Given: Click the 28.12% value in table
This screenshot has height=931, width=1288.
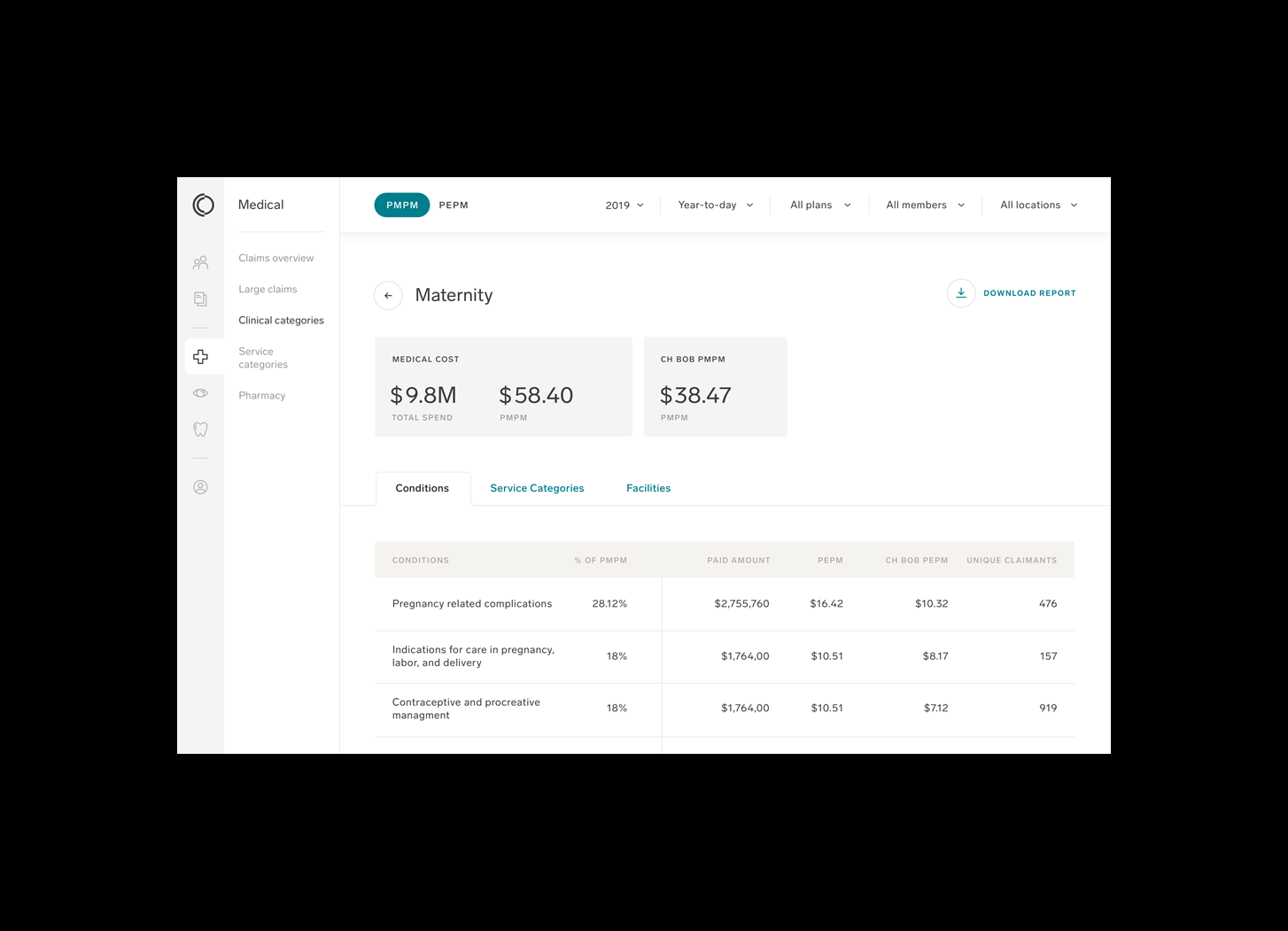Looking at the screenshot, I should (609, 604).
